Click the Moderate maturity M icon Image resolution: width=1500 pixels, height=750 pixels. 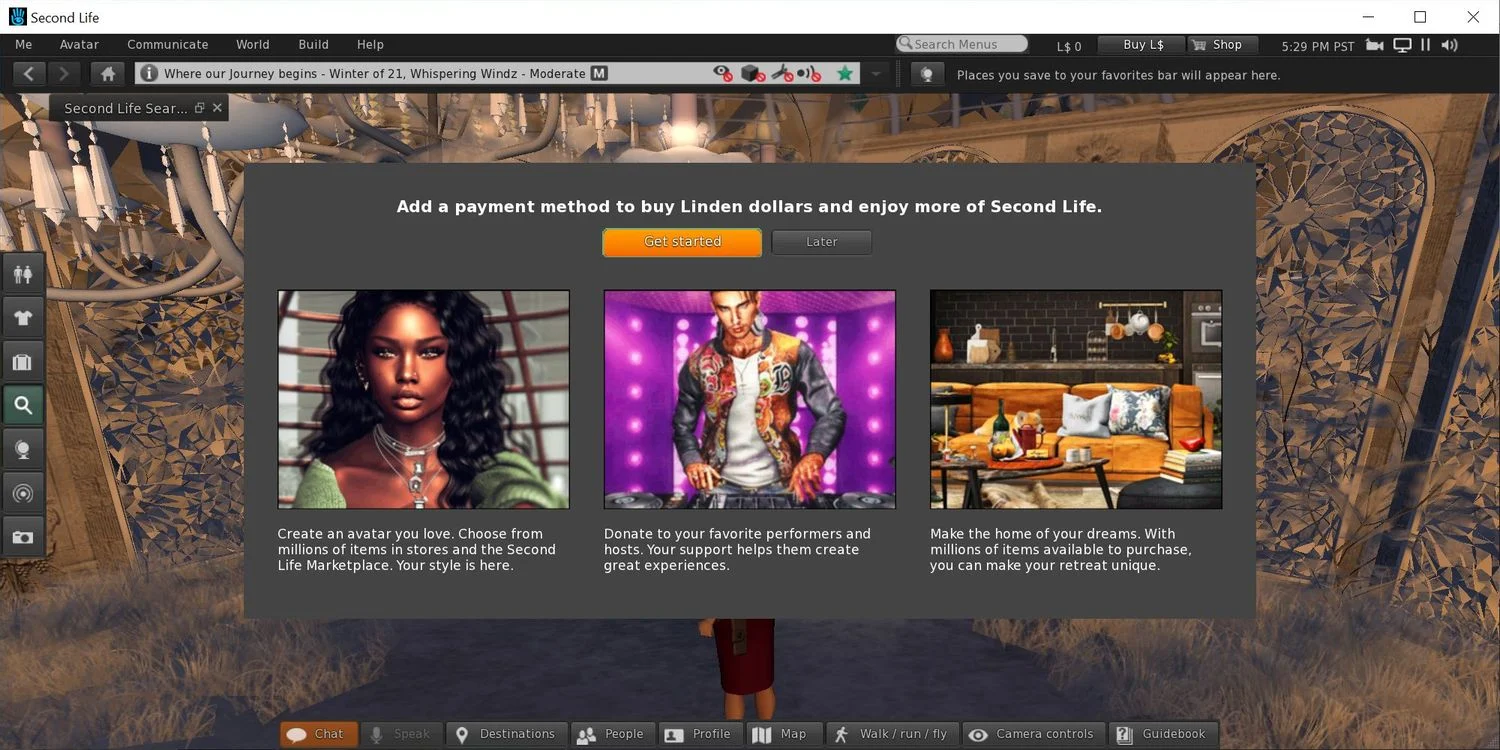click(599, 74)
